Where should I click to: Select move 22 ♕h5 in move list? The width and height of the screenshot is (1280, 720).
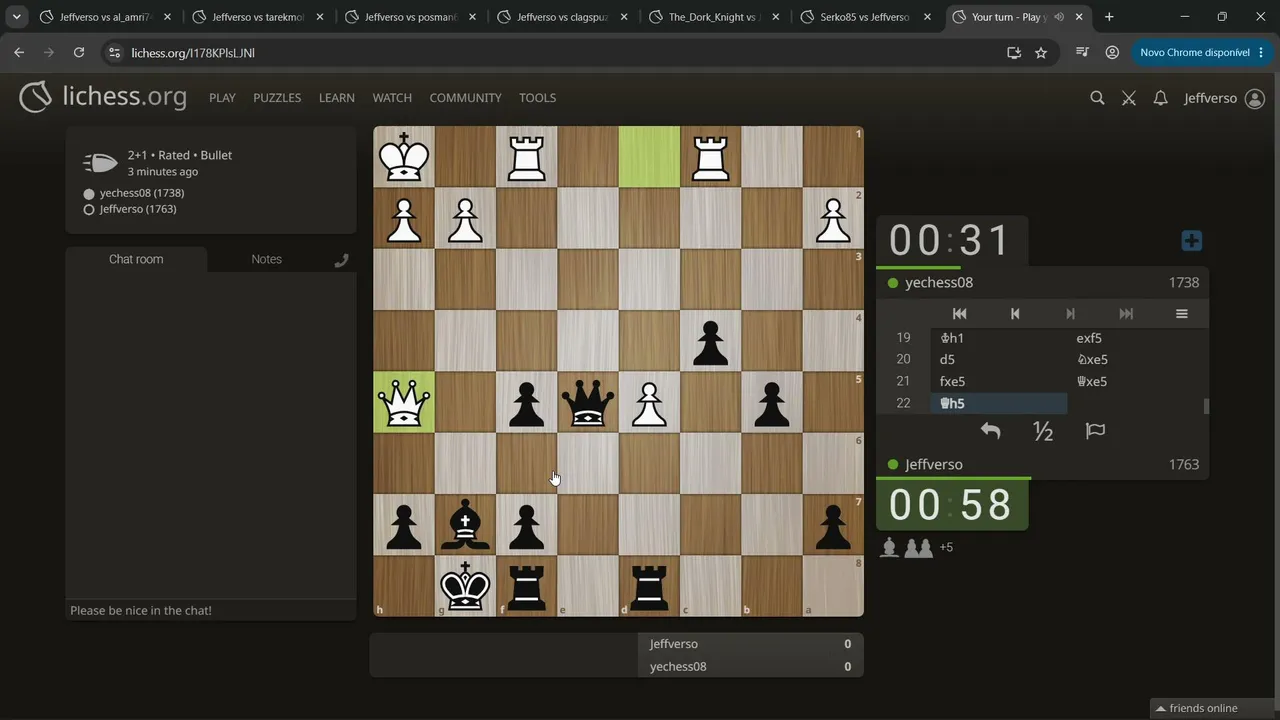point(999,403)
